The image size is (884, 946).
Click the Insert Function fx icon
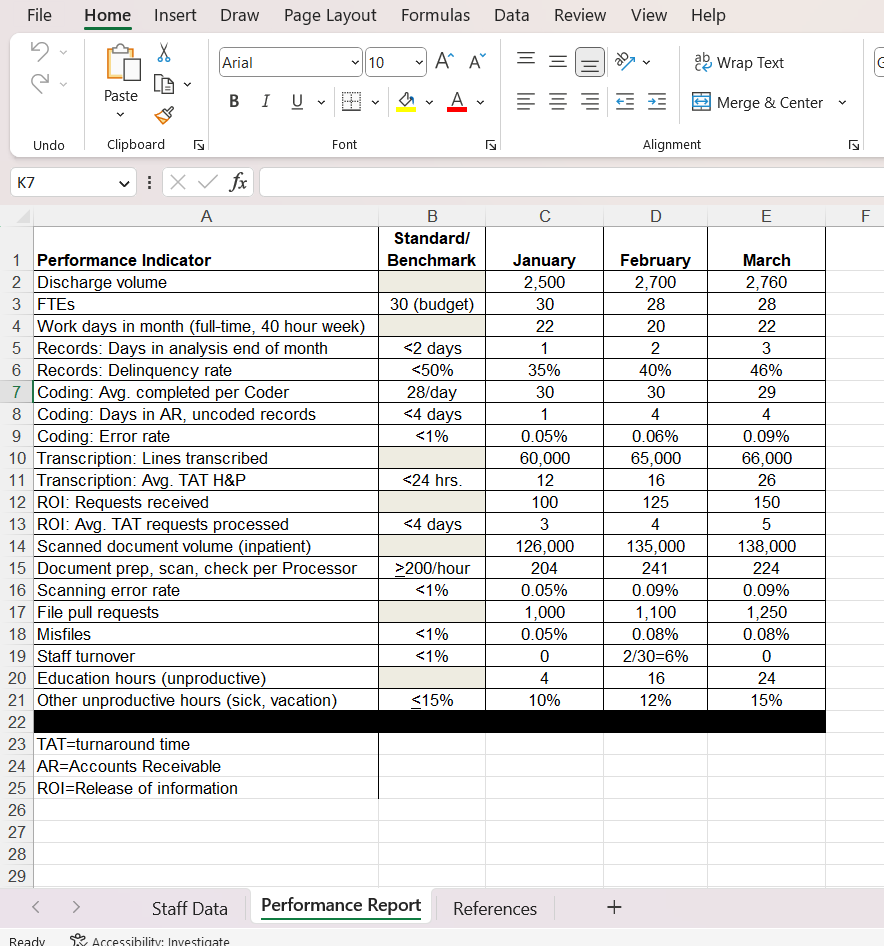pos(238,182)
